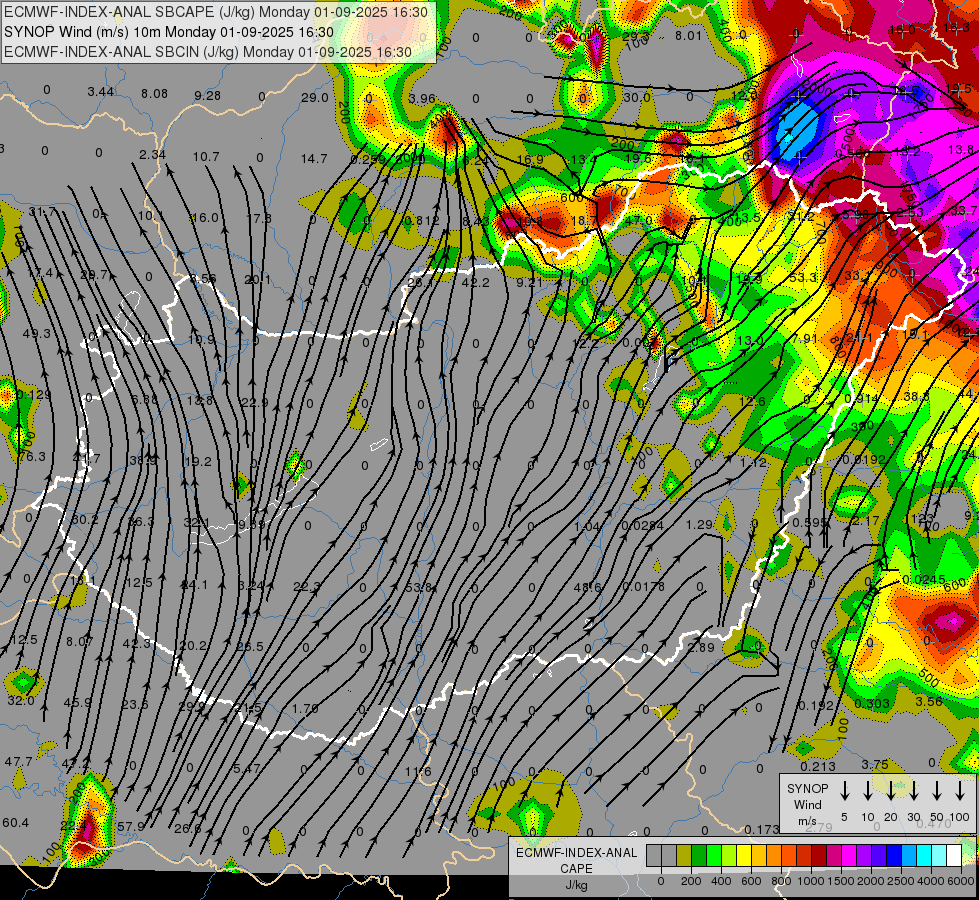This screenshot has width=979, height=900.
Task: Select the white swatch at the 6000 end
Action: click(x=953, y=855)
